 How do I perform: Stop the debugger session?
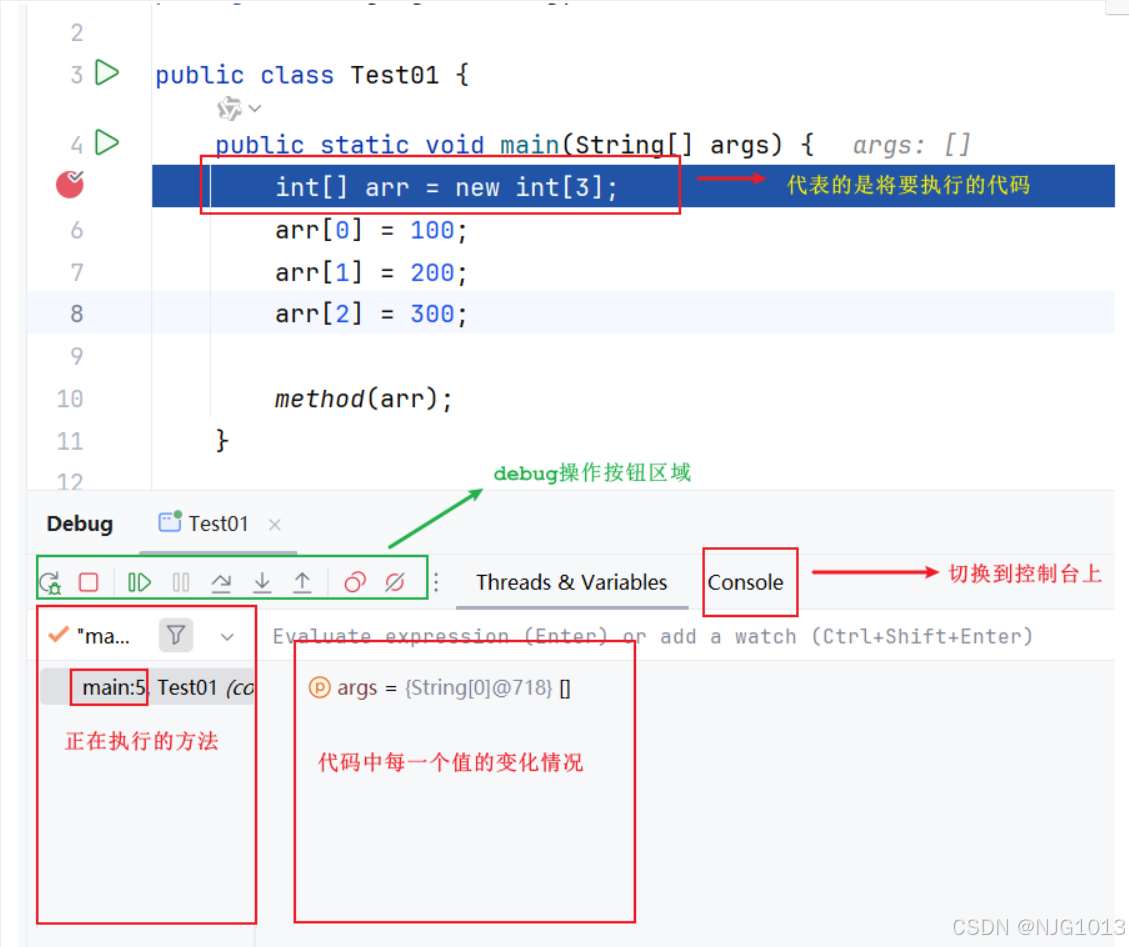(88, 582)
